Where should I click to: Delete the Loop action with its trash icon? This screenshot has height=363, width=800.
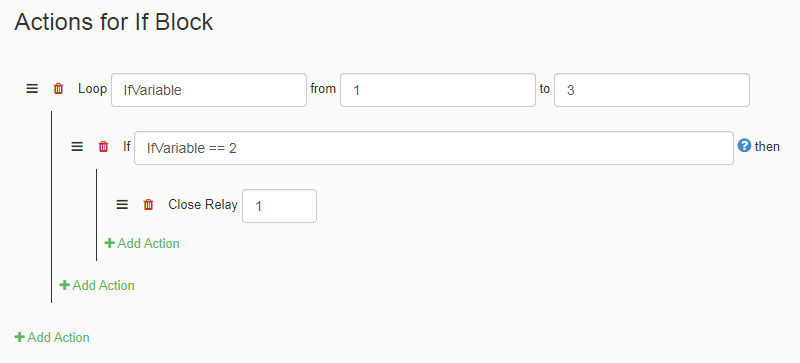click(x=59, y=89)
